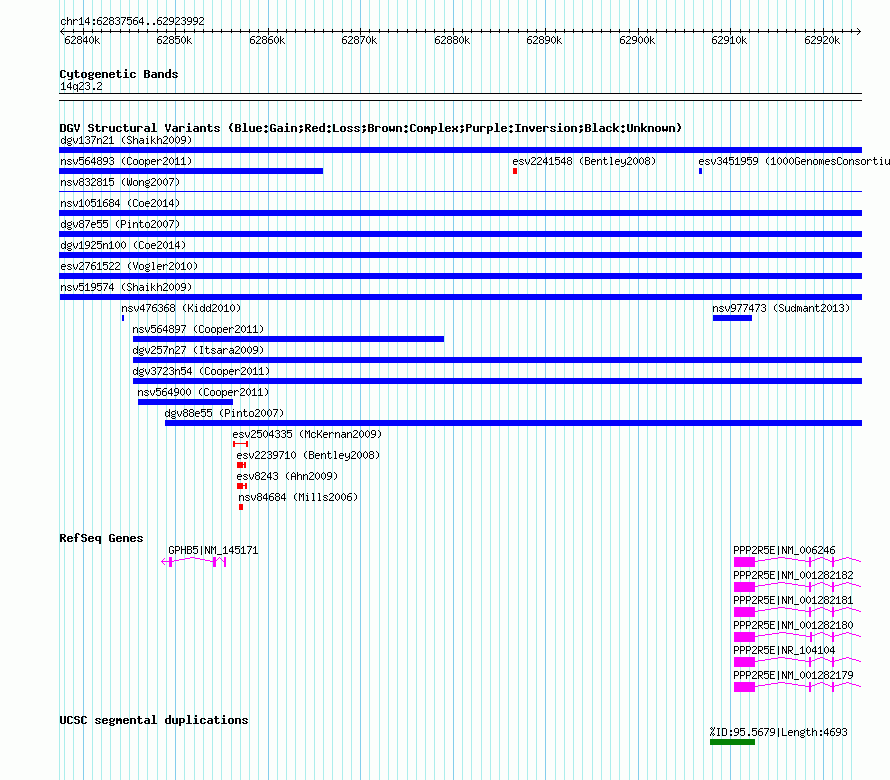
Task: Click the PPP2R5E NM_001282179 transcript glyph
Action: coord(797,687)
